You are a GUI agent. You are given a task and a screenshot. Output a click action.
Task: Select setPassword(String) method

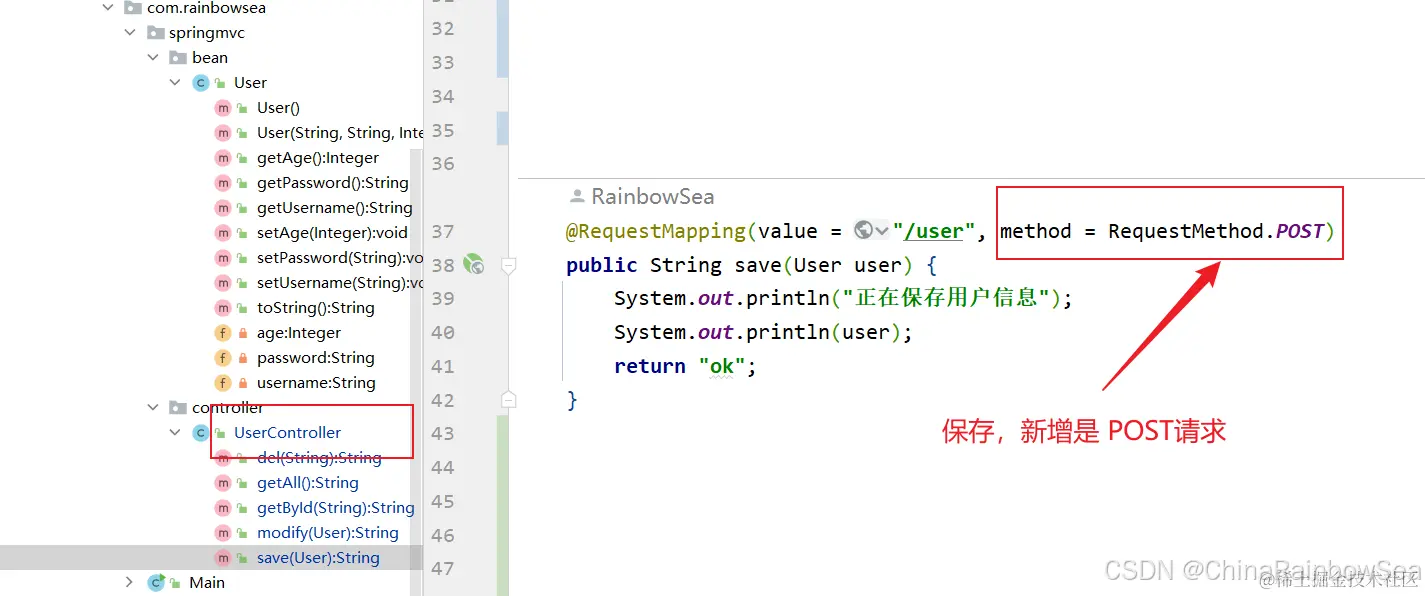tap(340, 258)
